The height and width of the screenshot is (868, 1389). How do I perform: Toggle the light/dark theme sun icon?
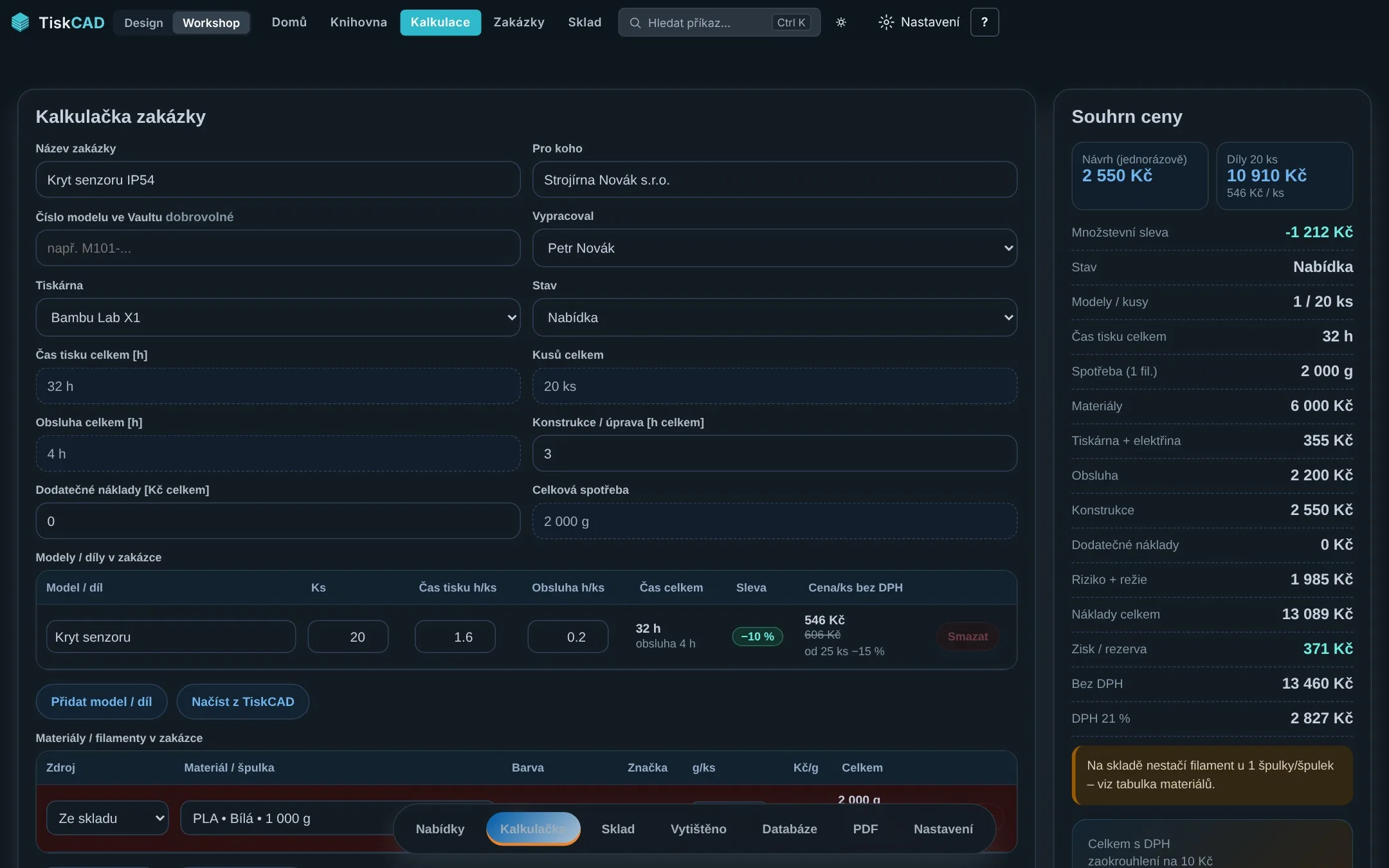(x=840, y=23)
